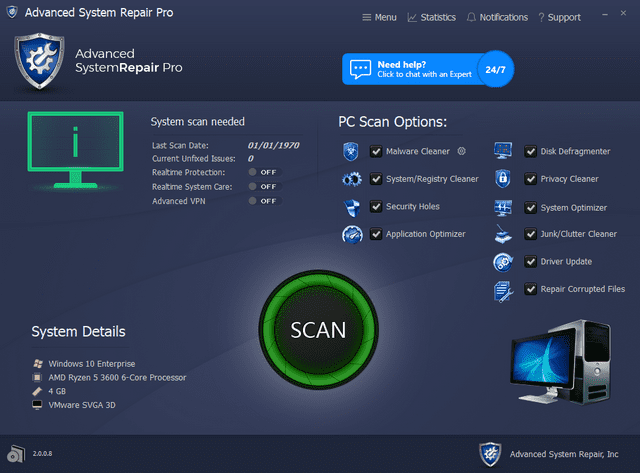The image size is (640, 473).
Task: Toggle Realtime System Care on
Action: tap(266, 186)
